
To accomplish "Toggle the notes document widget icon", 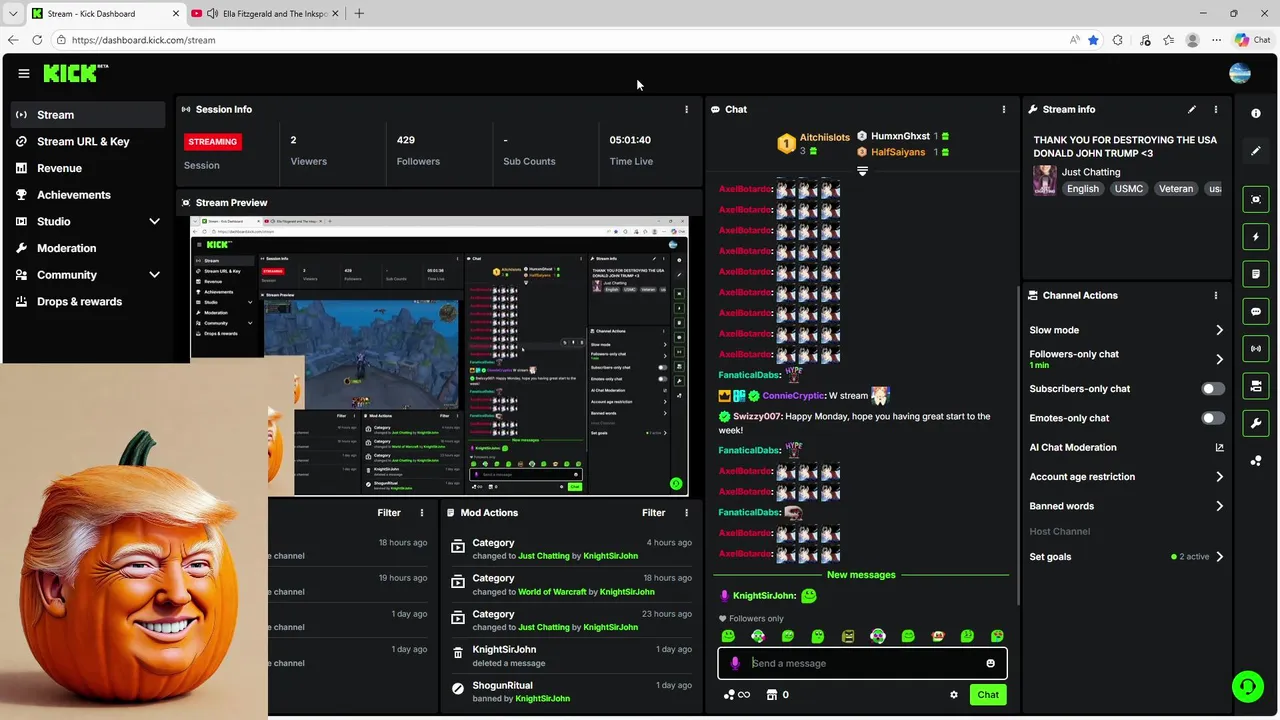I will point(1256,274).
